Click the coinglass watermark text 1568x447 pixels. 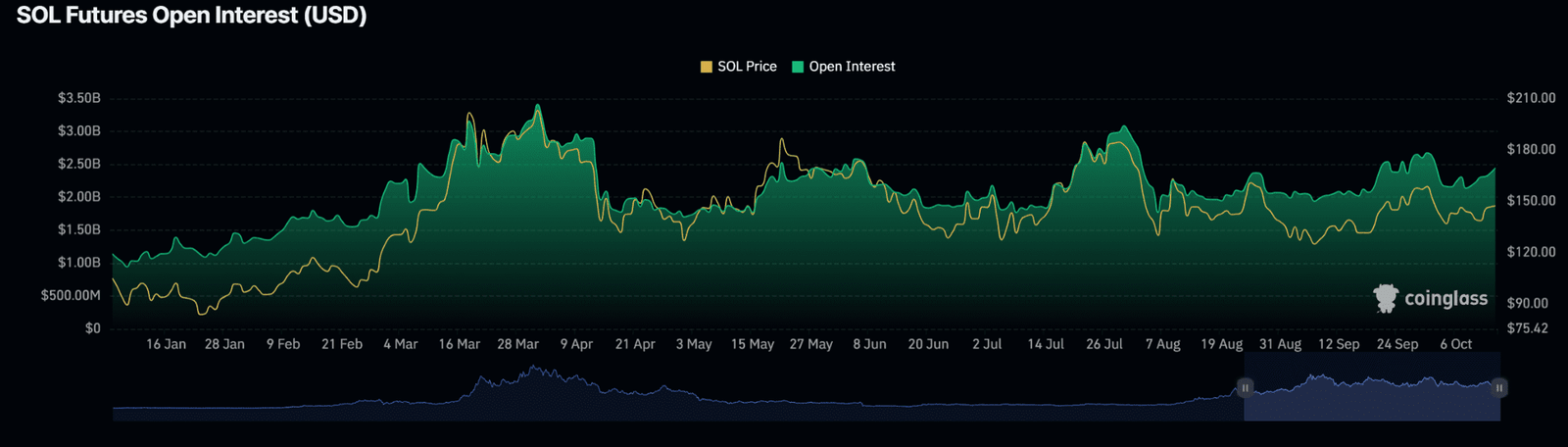(1445, 298)
